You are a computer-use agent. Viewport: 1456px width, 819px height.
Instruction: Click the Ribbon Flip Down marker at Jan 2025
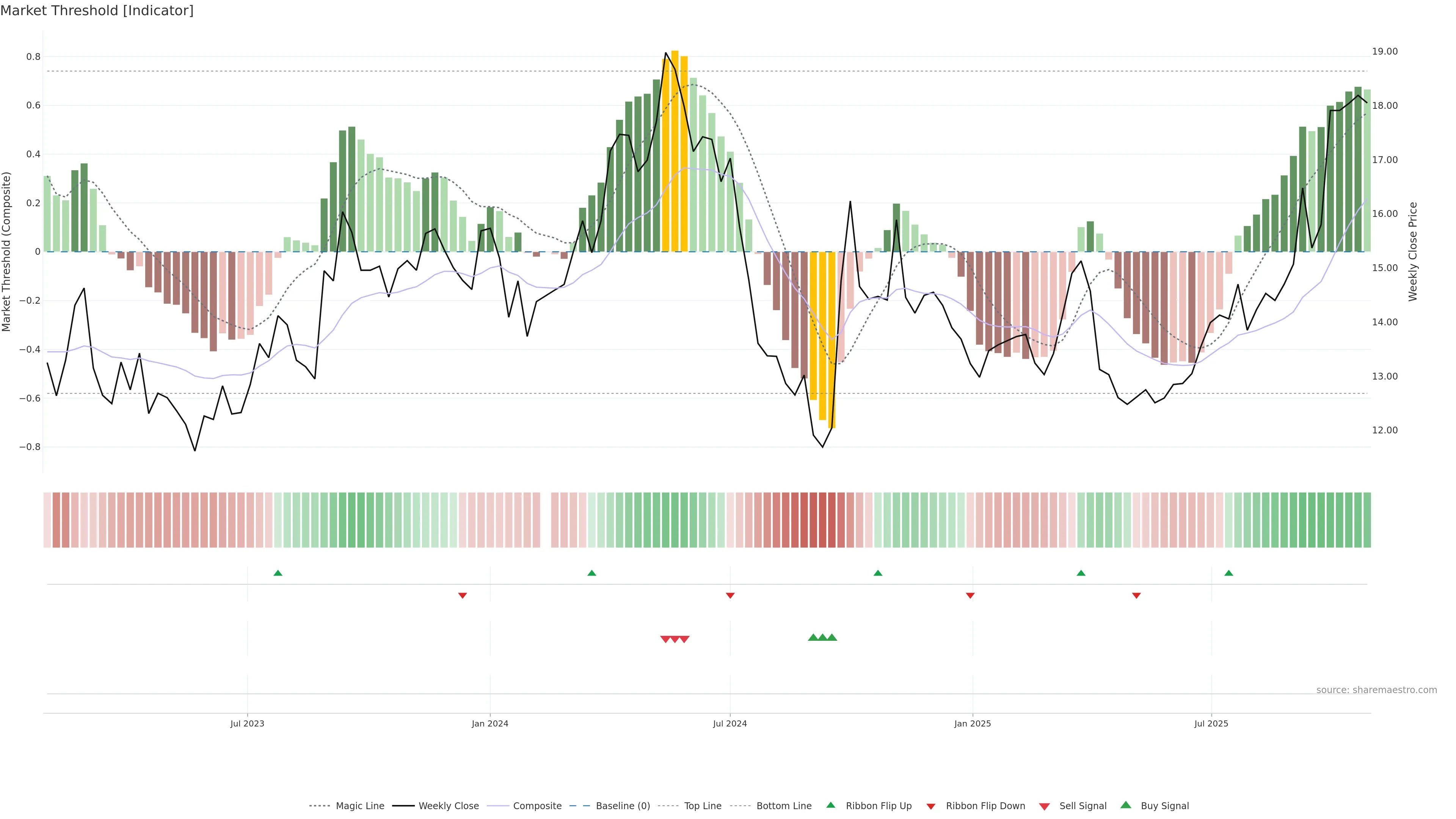(x=971, y=595)
